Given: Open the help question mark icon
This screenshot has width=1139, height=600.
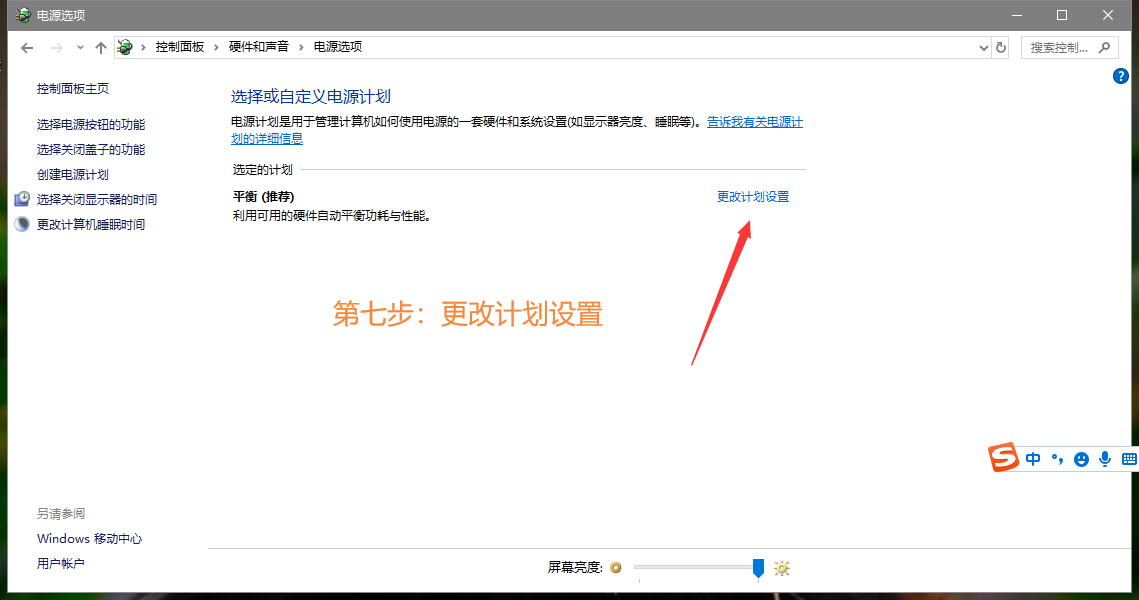Looking at the screenshot, I should (x=1121, y=76).
